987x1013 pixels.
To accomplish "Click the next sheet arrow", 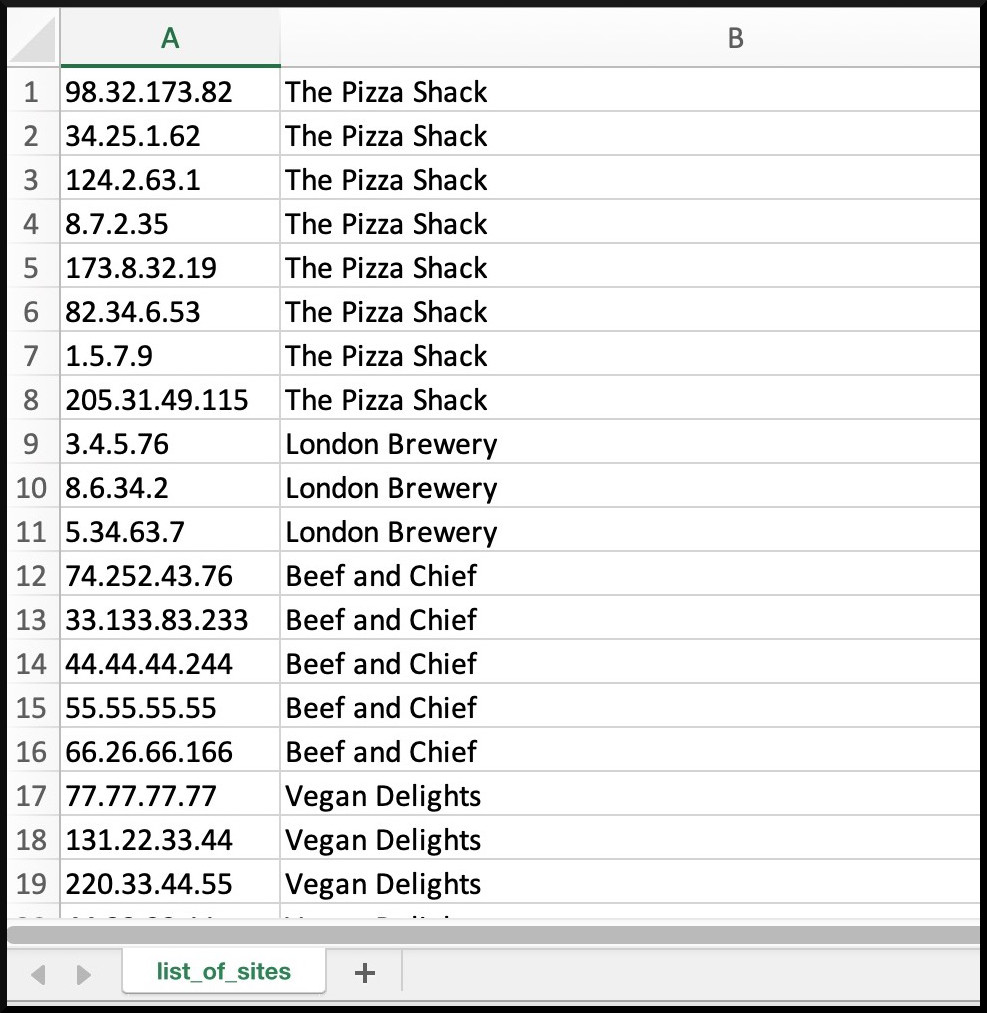I will [x=83, y=974].
